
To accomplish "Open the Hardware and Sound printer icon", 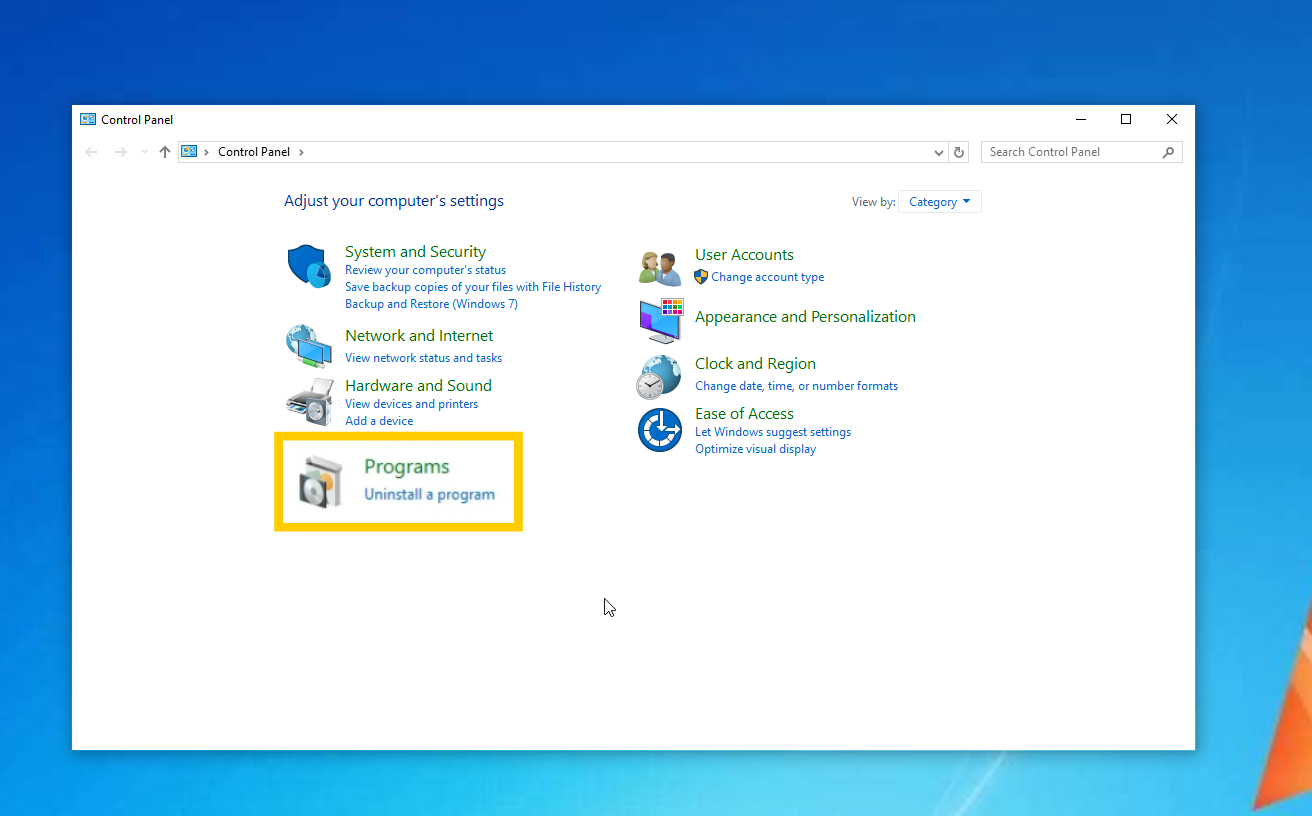I will point(309,401).
